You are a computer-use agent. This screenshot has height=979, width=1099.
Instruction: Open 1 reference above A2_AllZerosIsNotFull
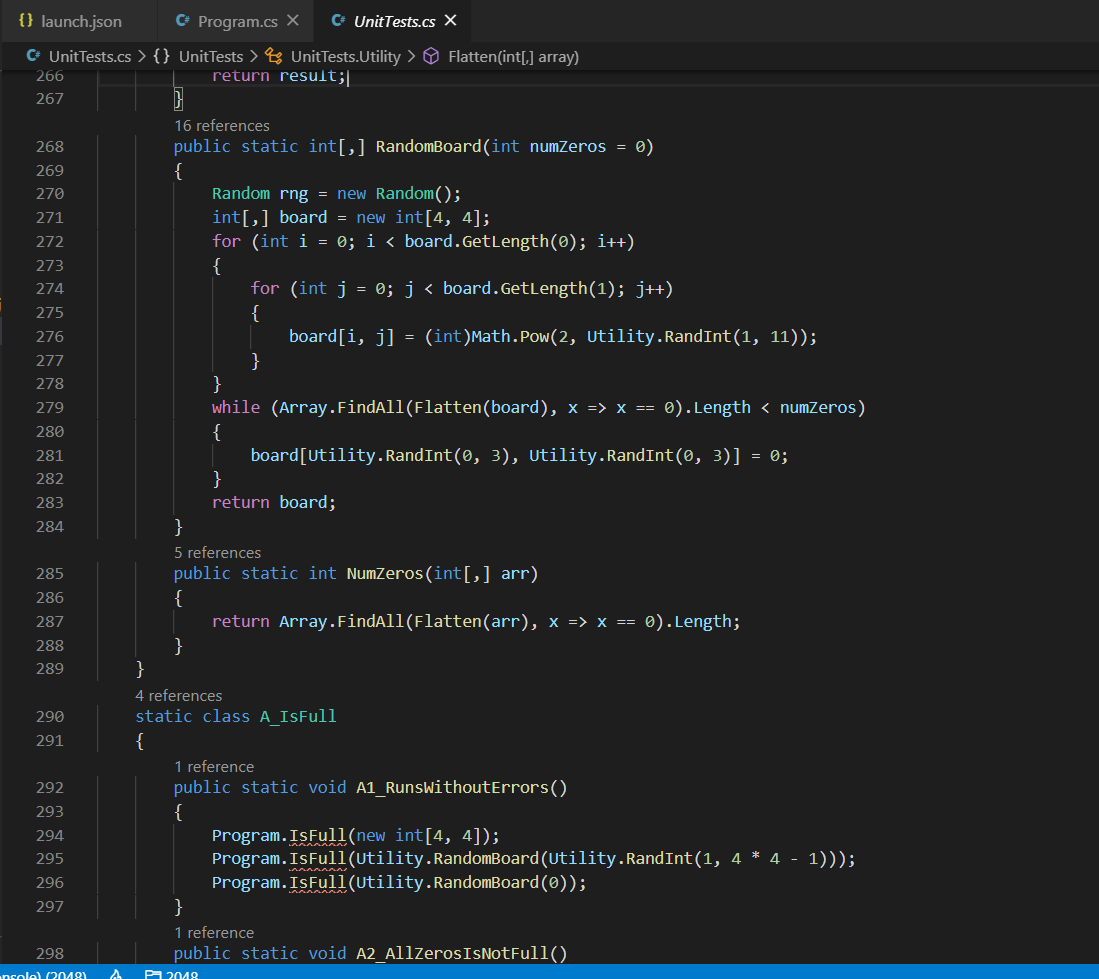(214, 933)
